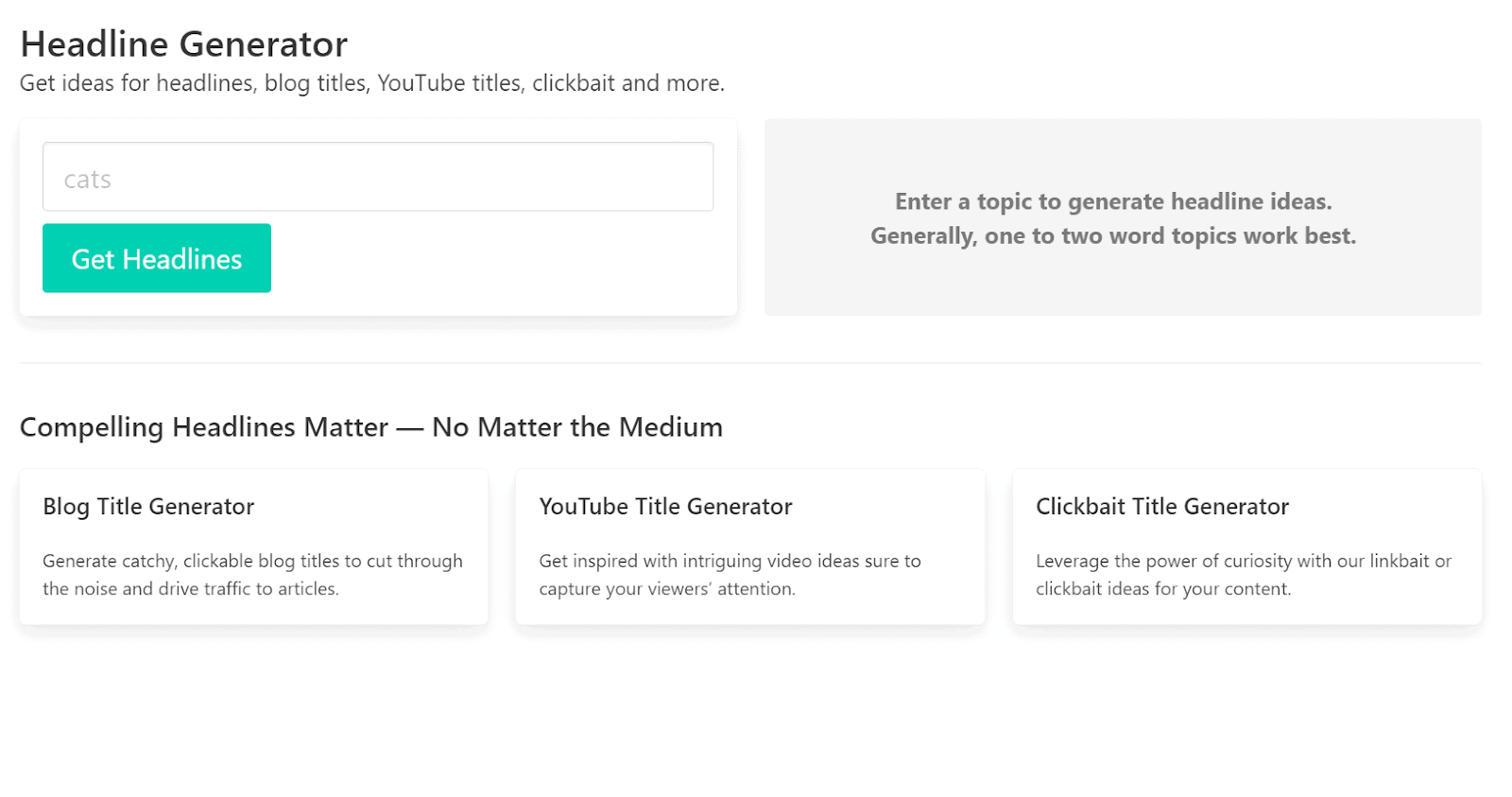Click the "Get inspired with intriguing video ideas" text line

point(730,561)
